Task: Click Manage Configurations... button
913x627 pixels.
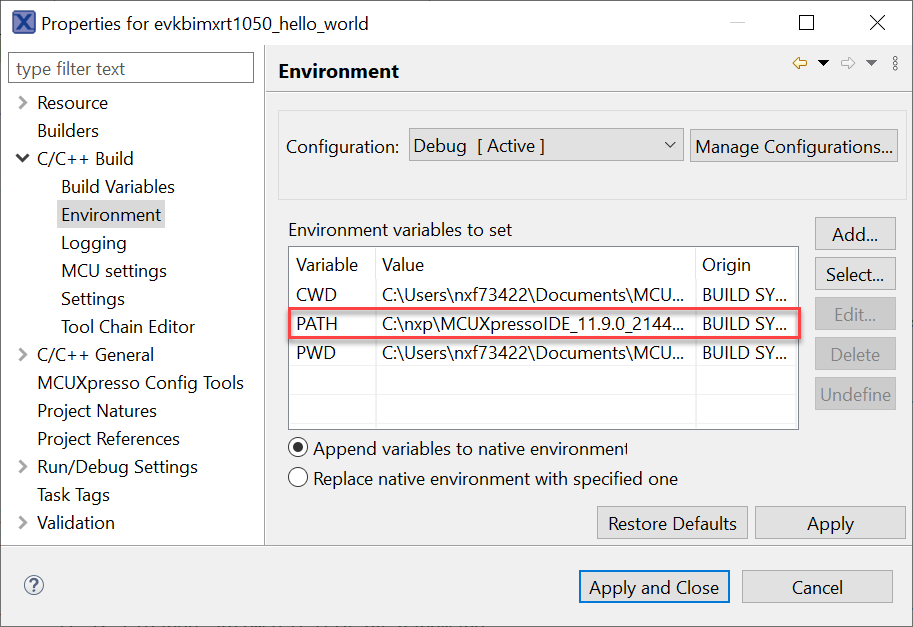Action: [x=793, y=146]
